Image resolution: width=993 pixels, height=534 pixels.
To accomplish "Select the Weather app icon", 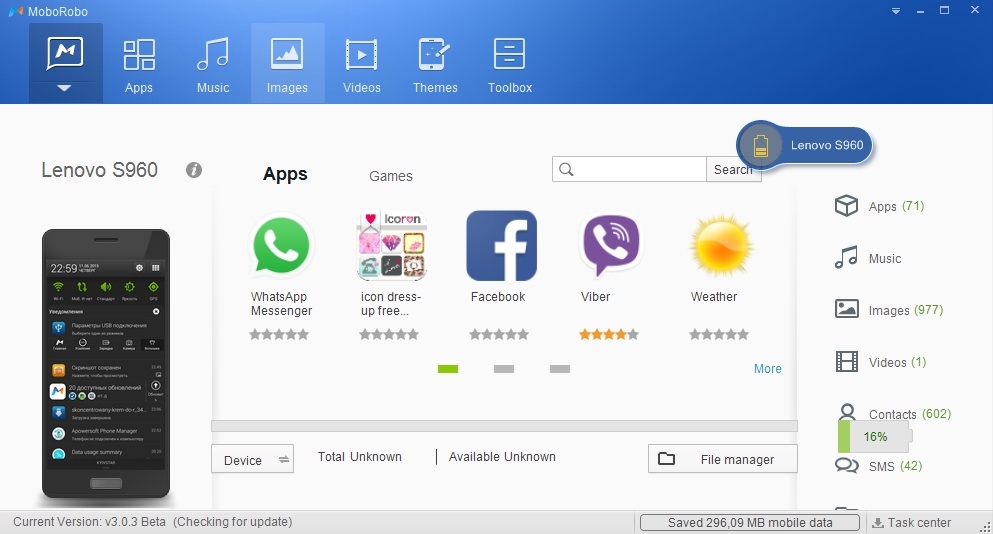I will click(x=721, y=247).
